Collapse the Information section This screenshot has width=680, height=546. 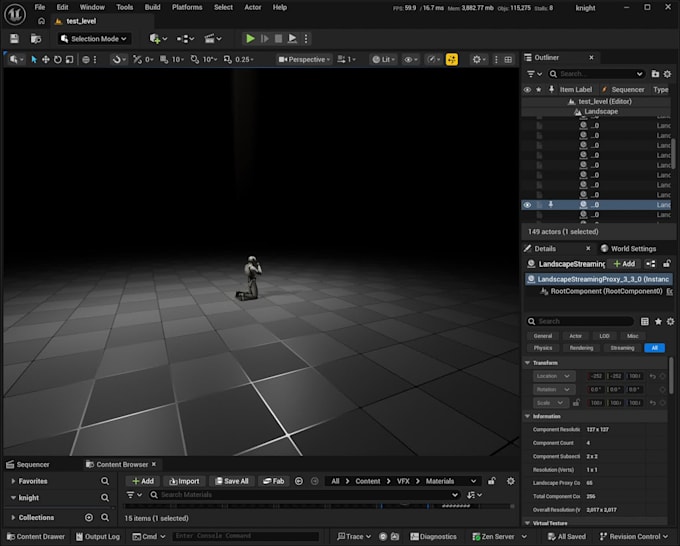point(527,416)
